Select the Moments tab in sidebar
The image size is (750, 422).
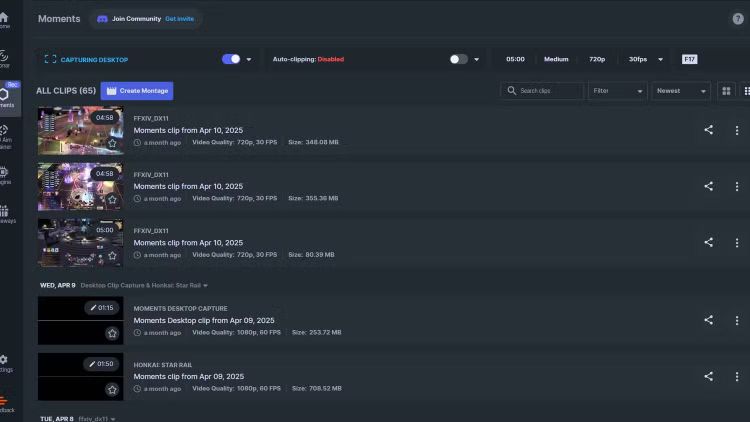[6, 98]
